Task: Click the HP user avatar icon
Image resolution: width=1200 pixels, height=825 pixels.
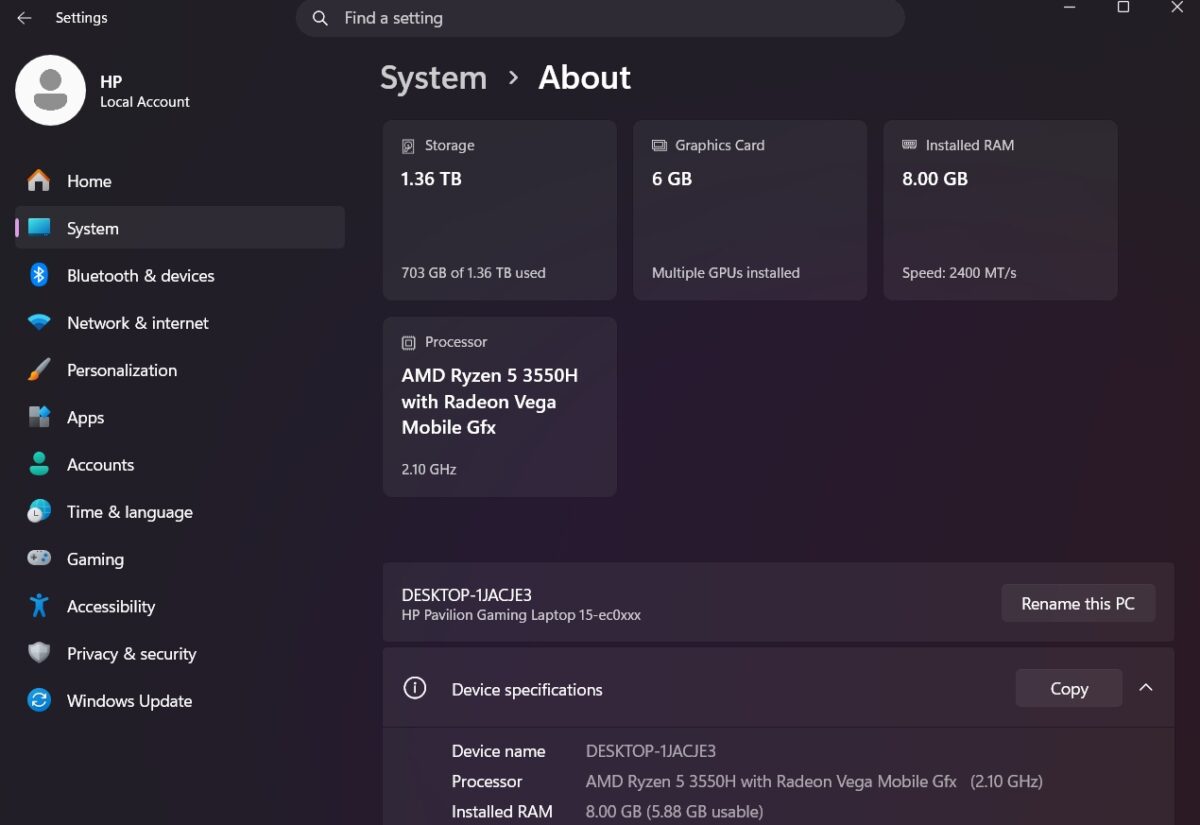Action: pyautogui.click(x=50, y=90)
